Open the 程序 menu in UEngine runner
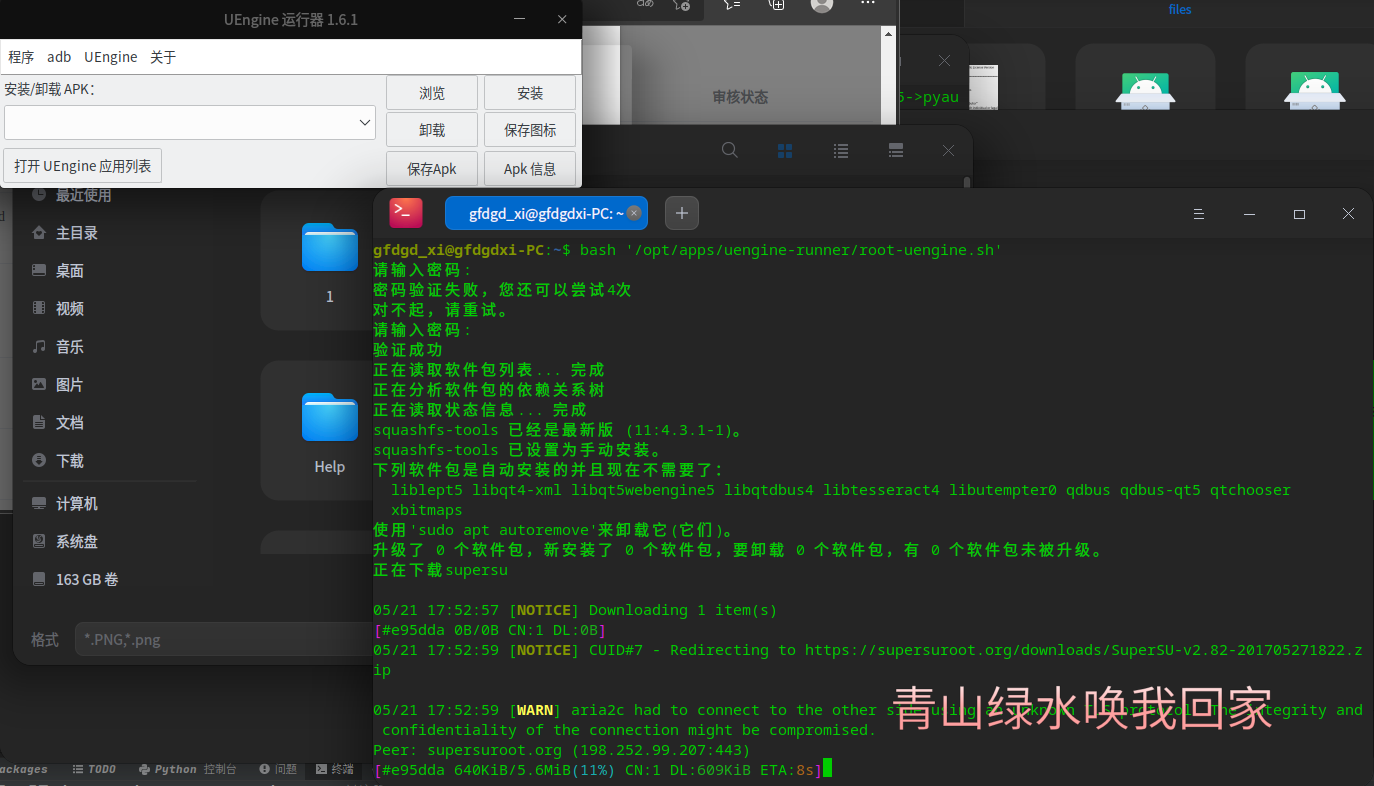 click(x=21, y=57)
